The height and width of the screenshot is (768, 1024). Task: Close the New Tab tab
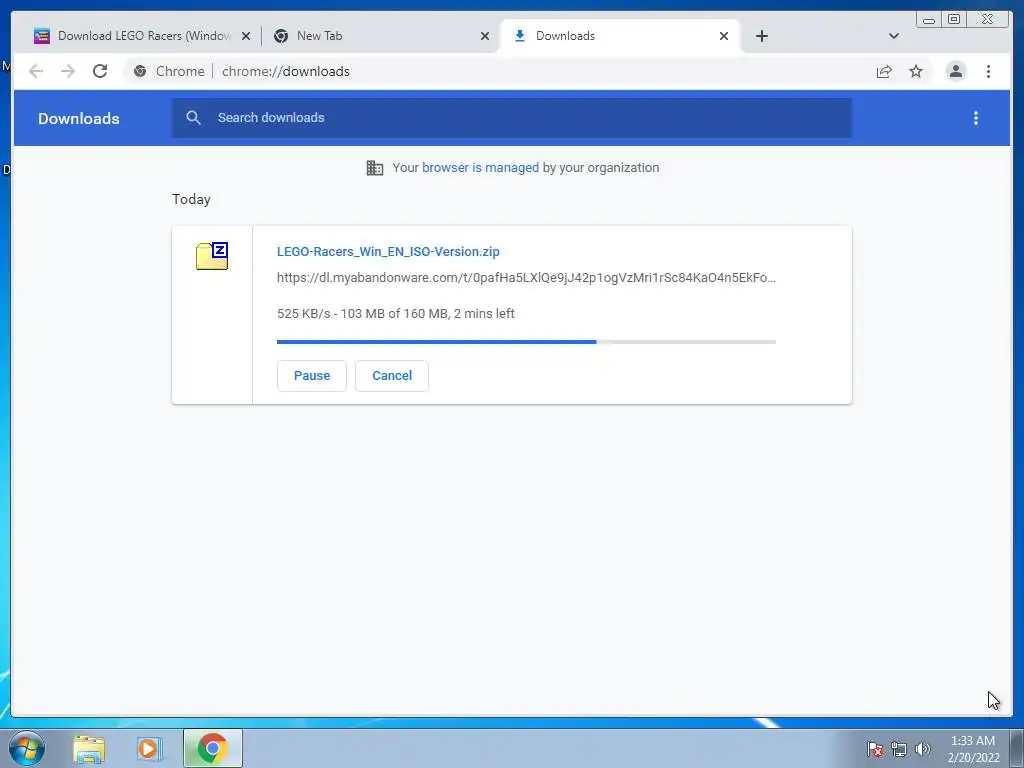point(485,37)
